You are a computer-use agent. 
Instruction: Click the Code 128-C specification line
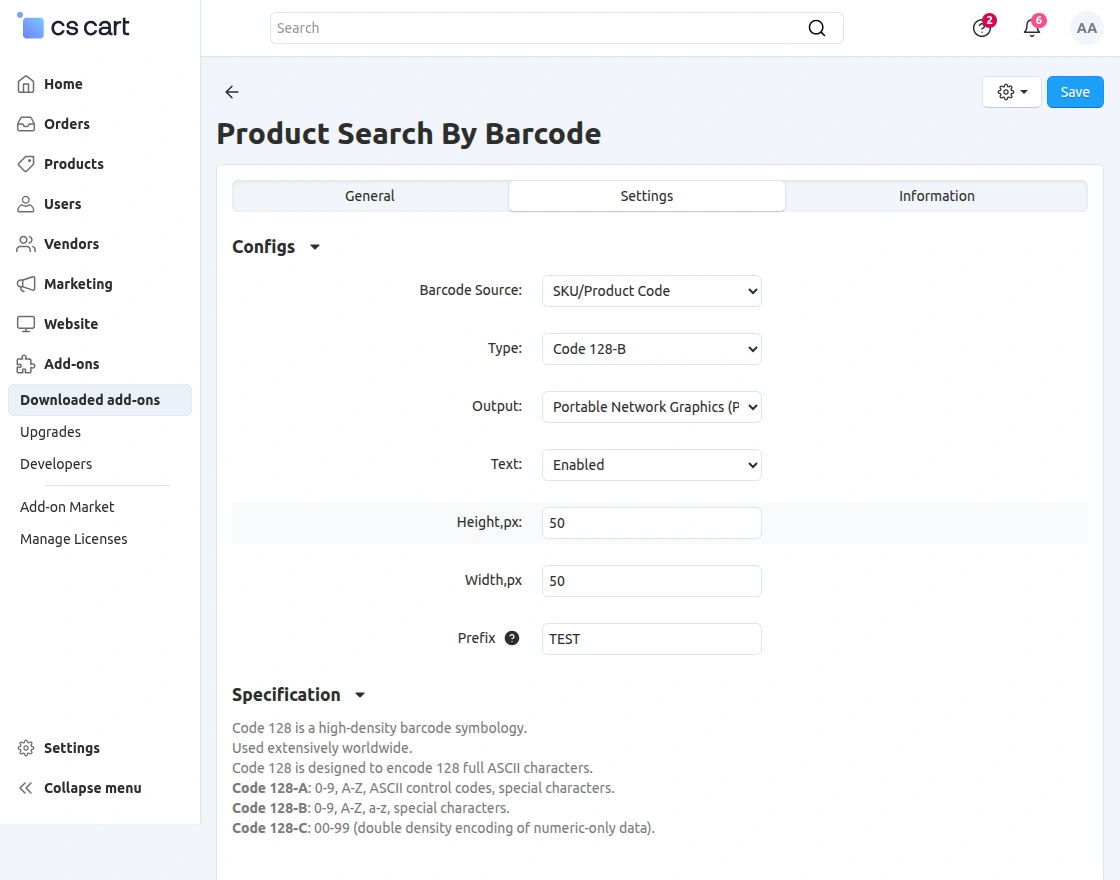point(443,828)
